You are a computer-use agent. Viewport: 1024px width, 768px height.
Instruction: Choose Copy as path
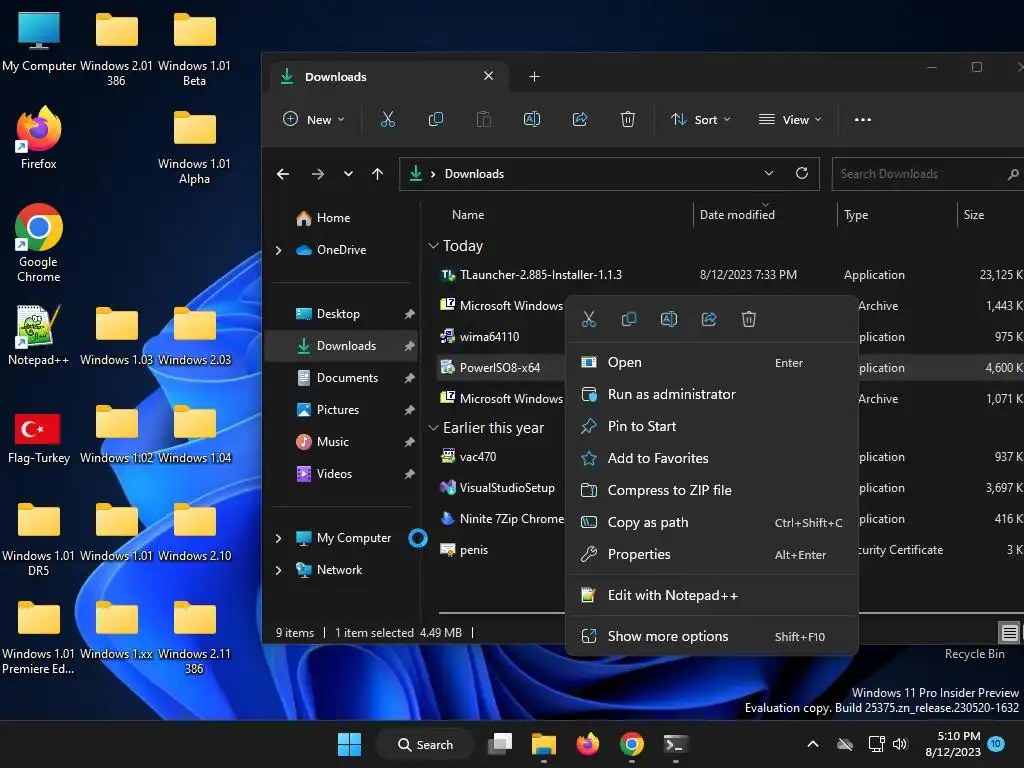[x=711, y=522]
